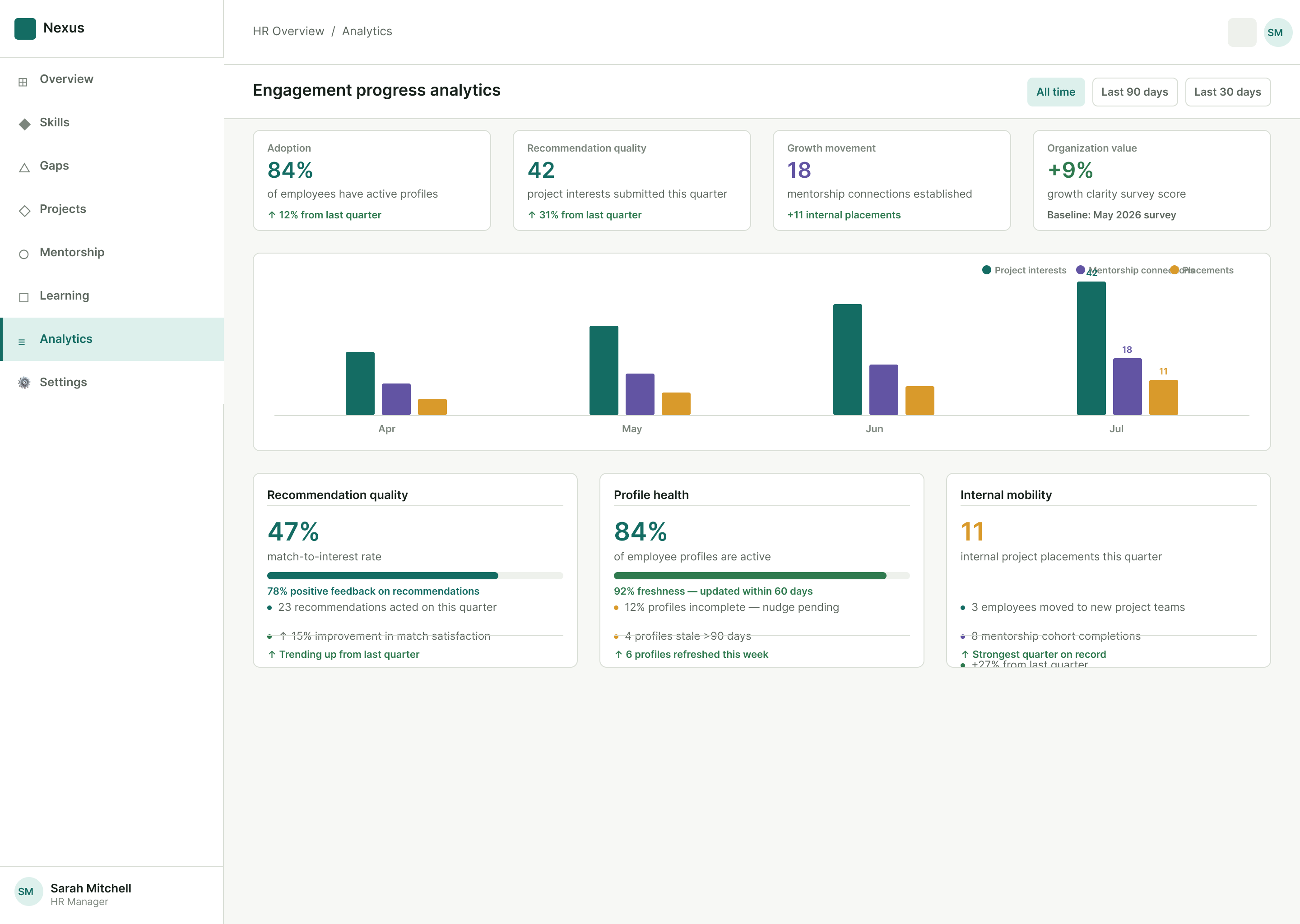This screenshot has width=1300, height=924.
Task: Open the SM avatar in top bar
Action: 1277,32
